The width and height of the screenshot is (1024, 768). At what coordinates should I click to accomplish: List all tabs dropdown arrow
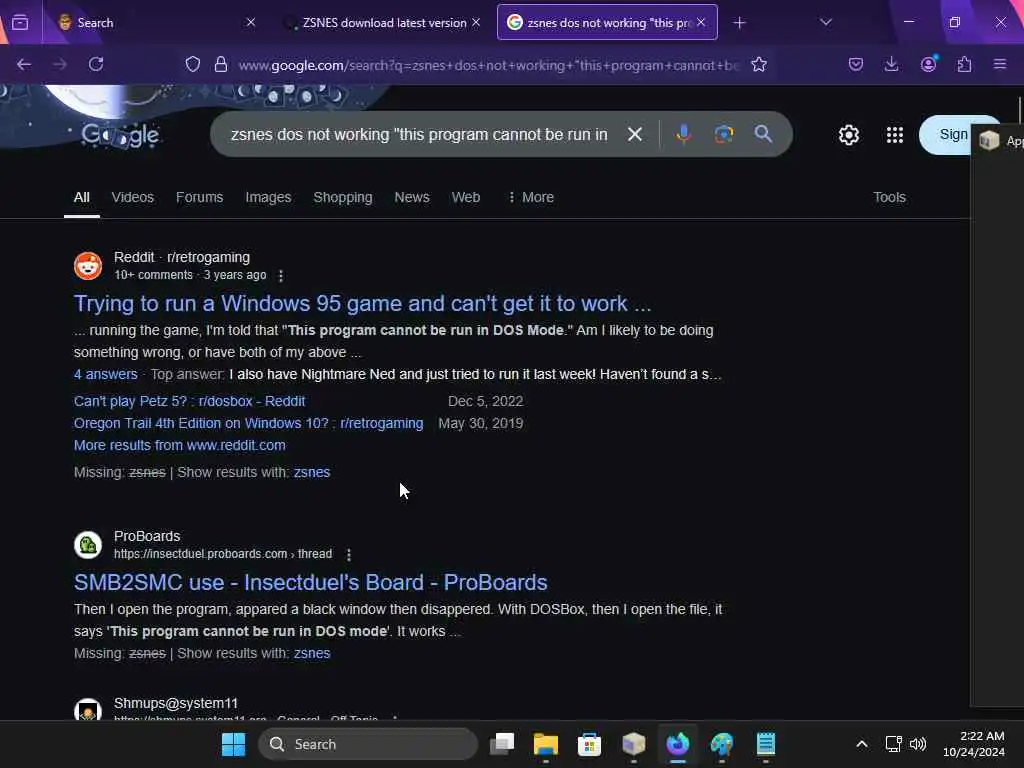click(826, 23)
